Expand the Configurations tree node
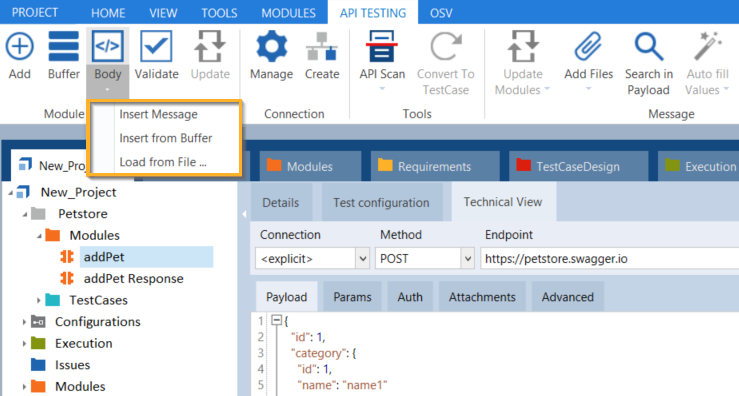The image size is (739, 396). coord(24,322)
